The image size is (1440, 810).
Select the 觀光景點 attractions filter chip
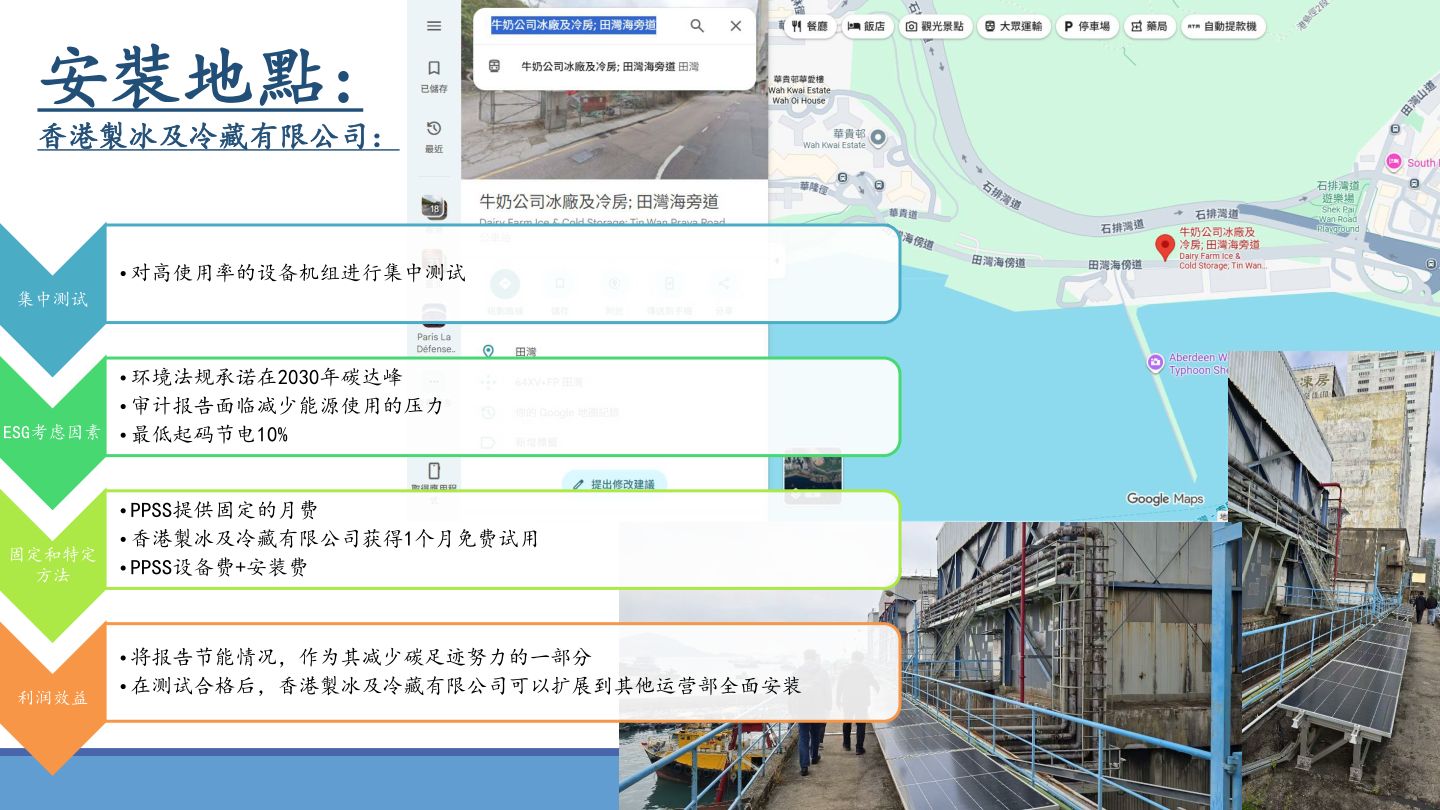pyautogui.click(x=935, y=26)
